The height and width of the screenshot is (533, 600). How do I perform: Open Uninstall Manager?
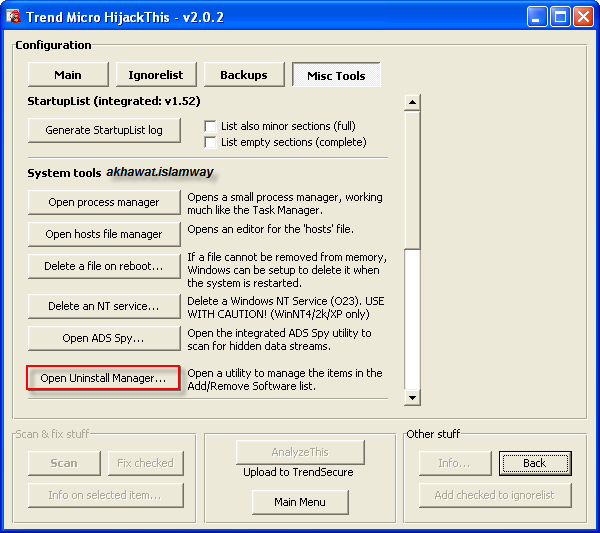pos(103,378)
